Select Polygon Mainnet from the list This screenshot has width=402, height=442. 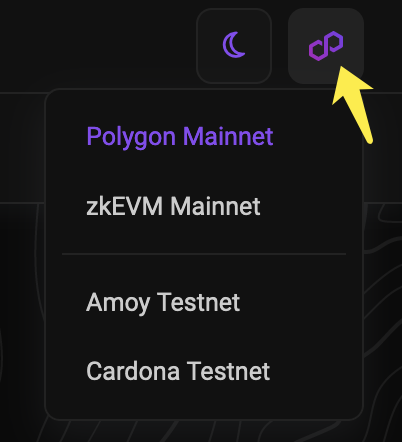180,137
